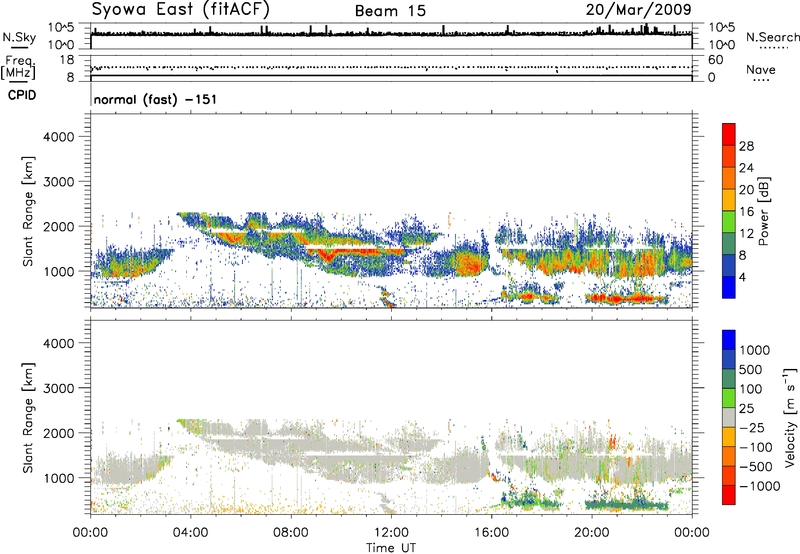Click the 'Time UT' axis label
This screenshot has height=554, width=800.
(x=391, y=548)
